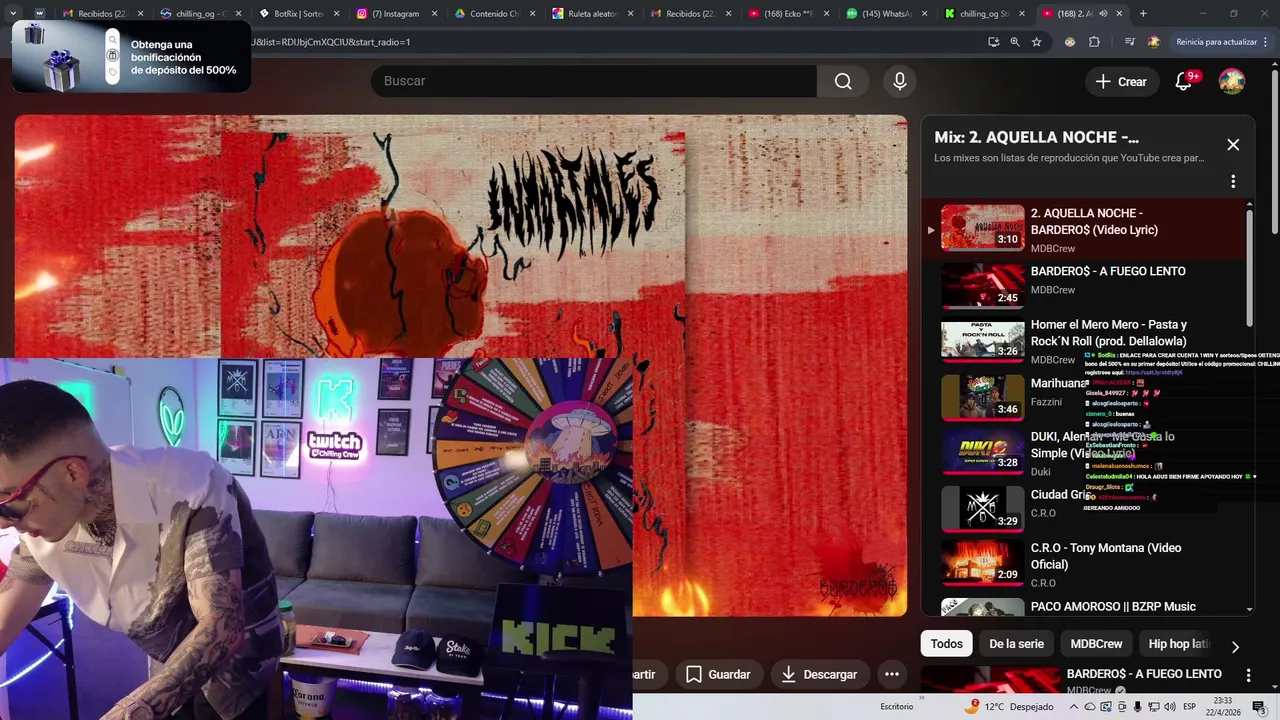
Task: Open Mix playlist three-dot options menu
Action: click(x=1233, y=181)
